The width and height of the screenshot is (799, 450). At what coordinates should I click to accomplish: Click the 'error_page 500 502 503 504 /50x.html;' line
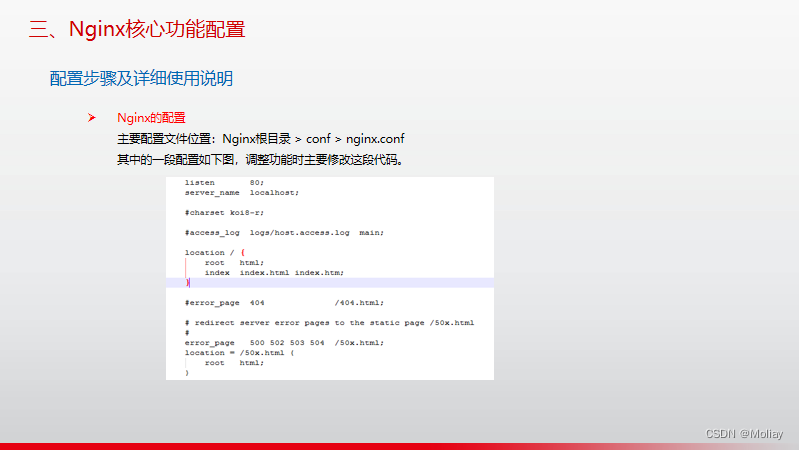[284, 343]
